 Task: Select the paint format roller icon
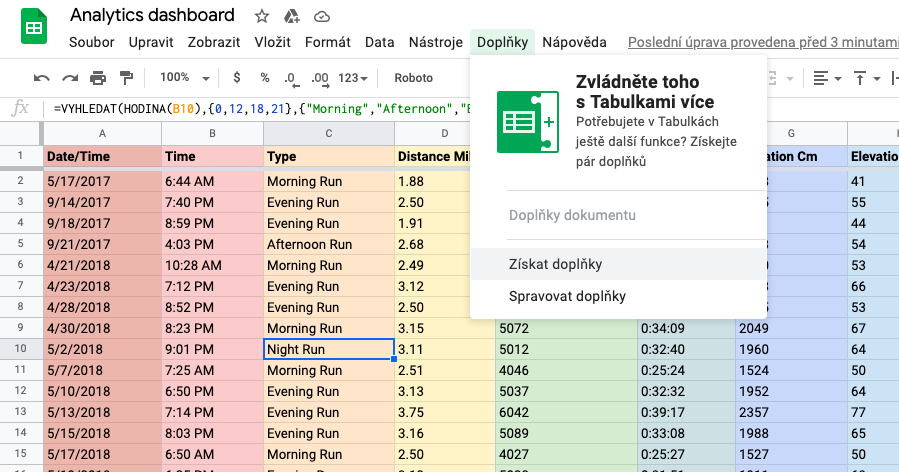[x=126, y=78]
